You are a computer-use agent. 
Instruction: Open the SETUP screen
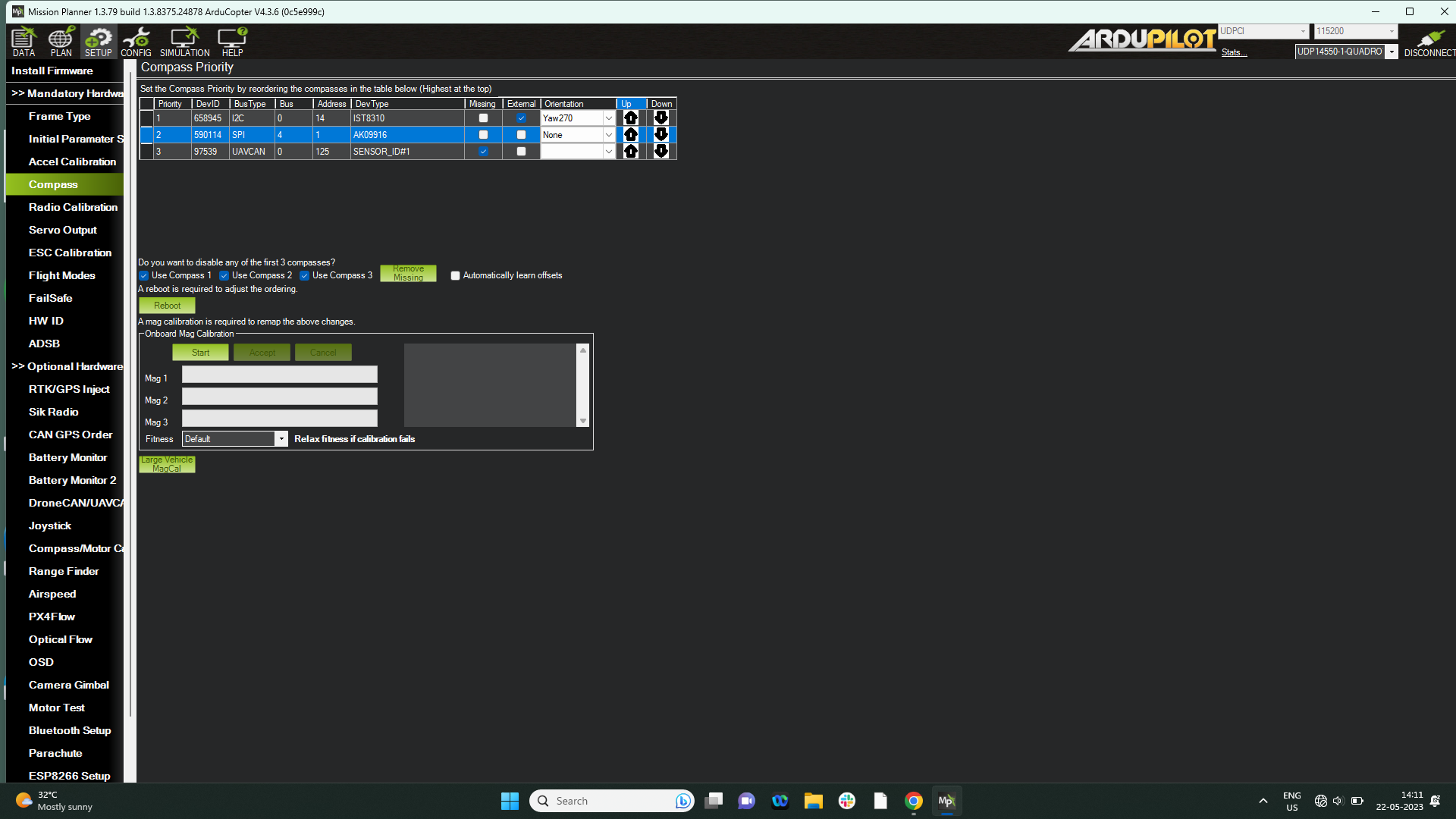pos(98,42)
